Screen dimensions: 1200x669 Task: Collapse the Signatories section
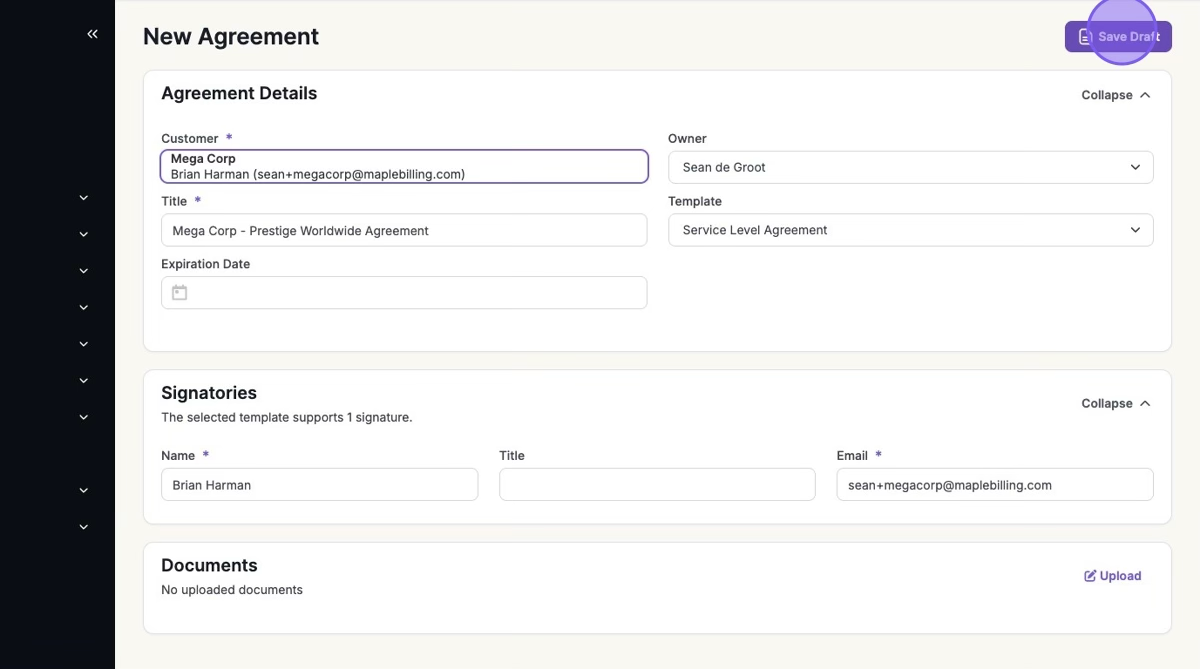[x=1115, y=404]
